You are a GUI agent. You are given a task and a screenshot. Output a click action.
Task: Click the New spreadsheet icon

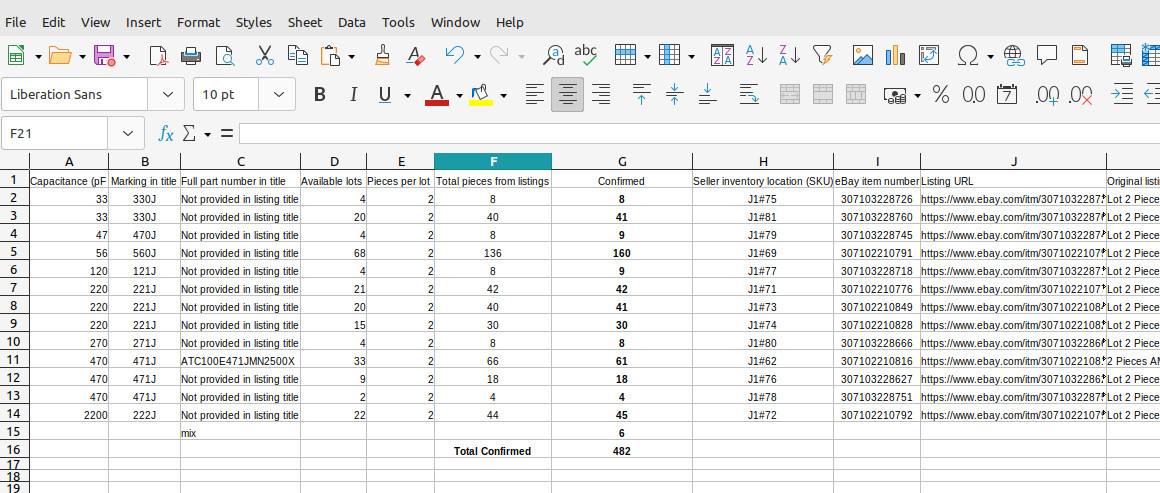pyautogui.click(x=16, y=56)
